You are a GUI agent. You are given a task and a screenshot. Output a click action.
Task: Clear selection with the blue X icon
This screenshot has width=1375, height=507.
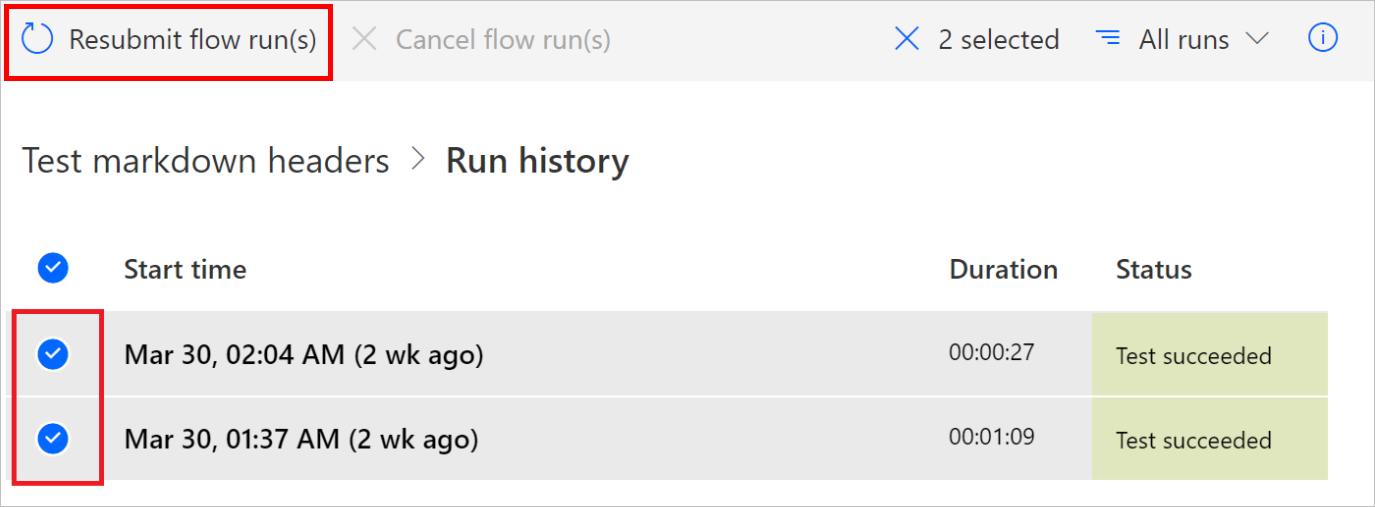pyautogui.click(x=907, y=40)
